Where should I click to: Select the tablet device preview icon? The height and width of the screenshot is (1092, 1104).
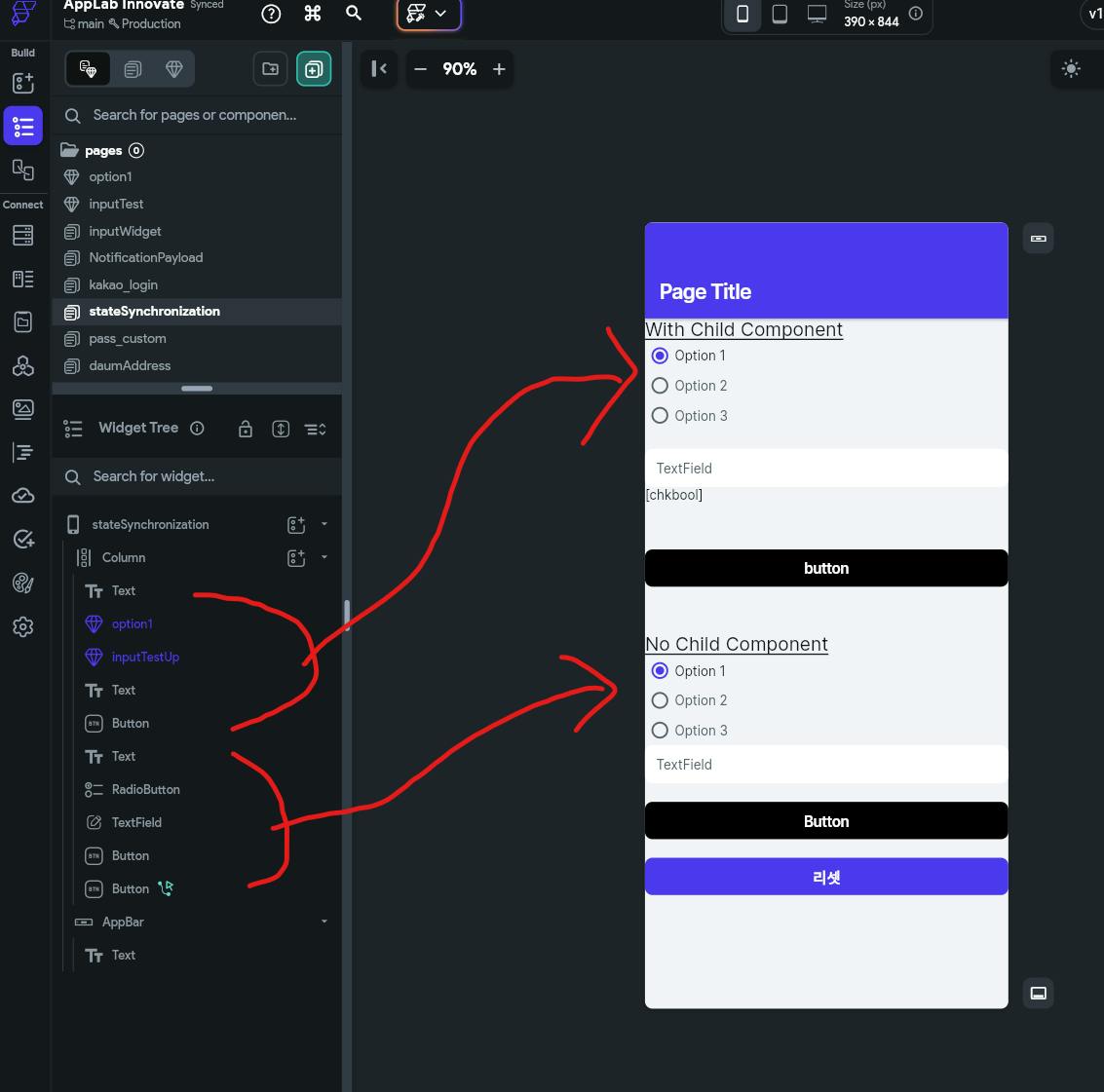pos(780,14)
